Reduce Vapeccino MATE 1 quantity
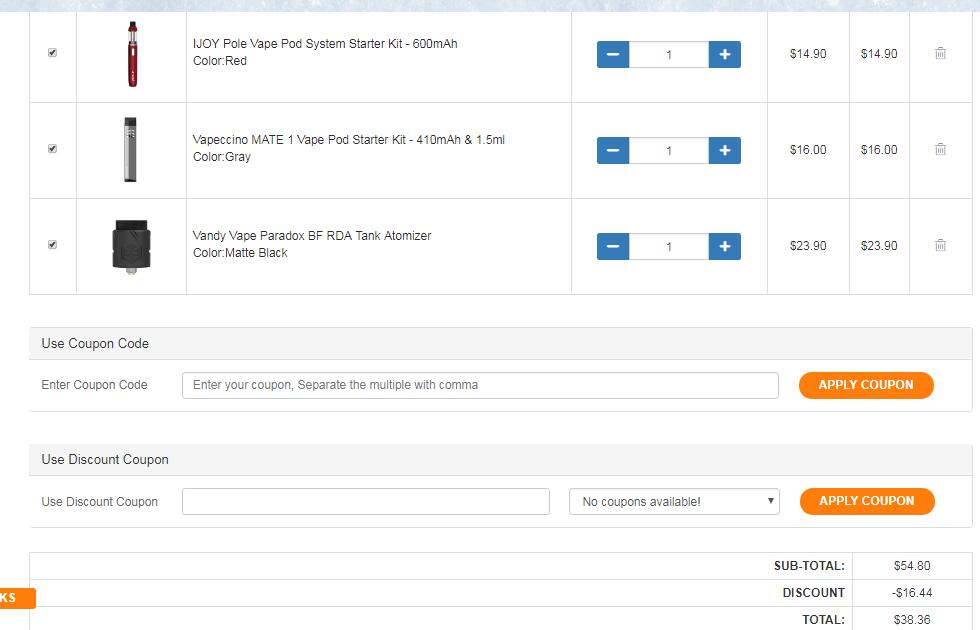The width and height of the screenshot is (980, 630). [613, 150]
